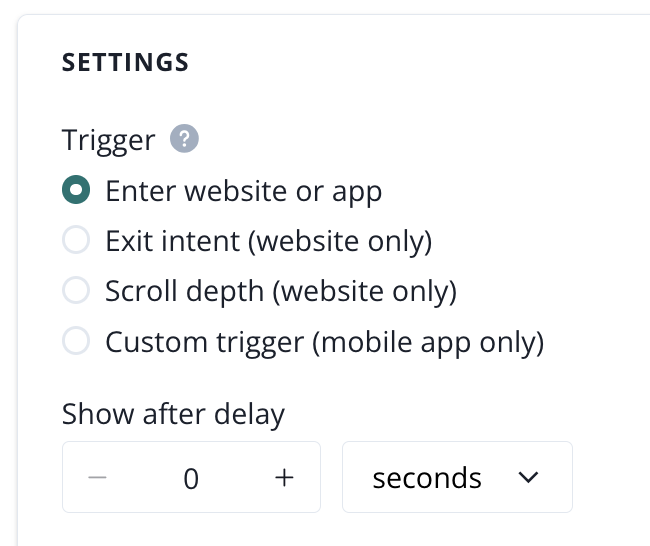Click the delay value input showing 0
The height and width of the screenshot is (546, 650).
point(191,479)
